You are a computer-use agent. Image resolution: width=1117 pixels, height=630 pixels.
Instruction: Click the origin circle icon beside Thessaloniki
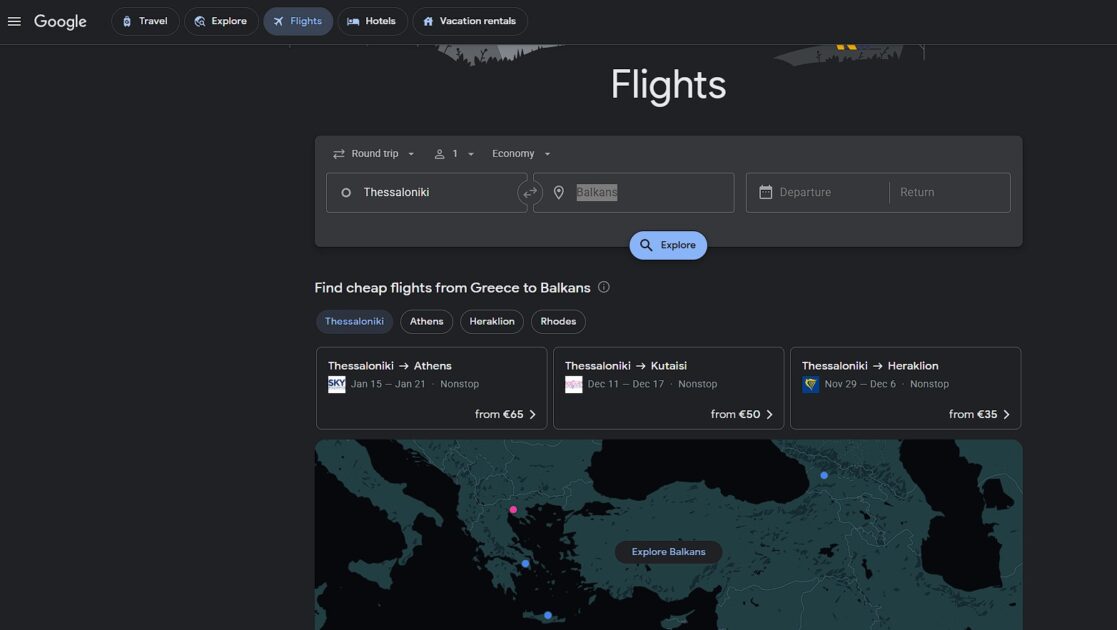coord(346,192)
